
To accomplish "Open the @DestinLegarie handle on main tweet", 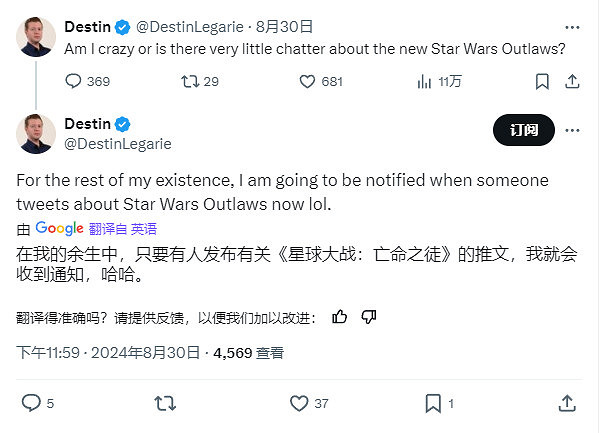I will point(117,144).
